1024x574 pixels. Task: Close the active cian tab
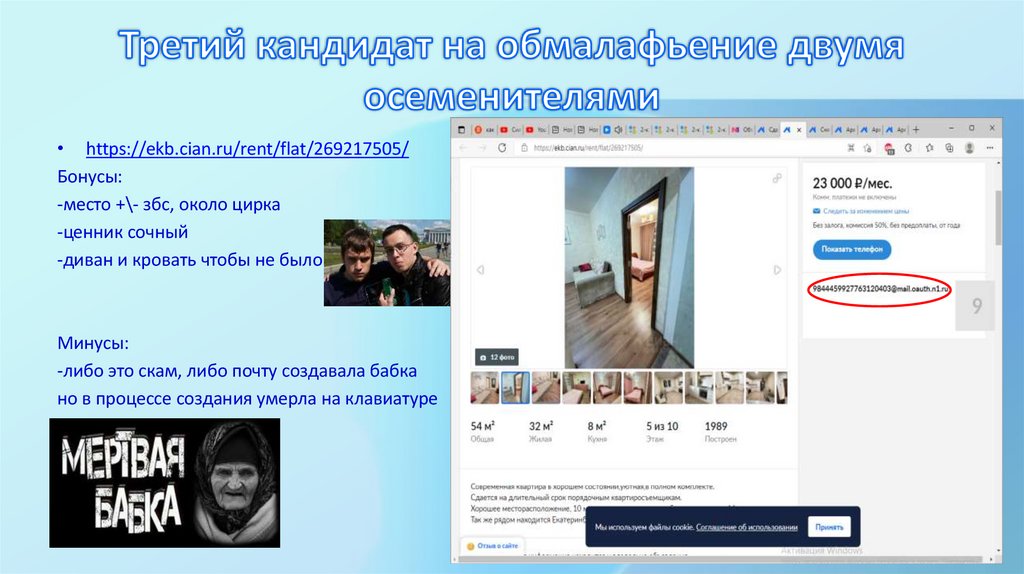tap(799, 129)
